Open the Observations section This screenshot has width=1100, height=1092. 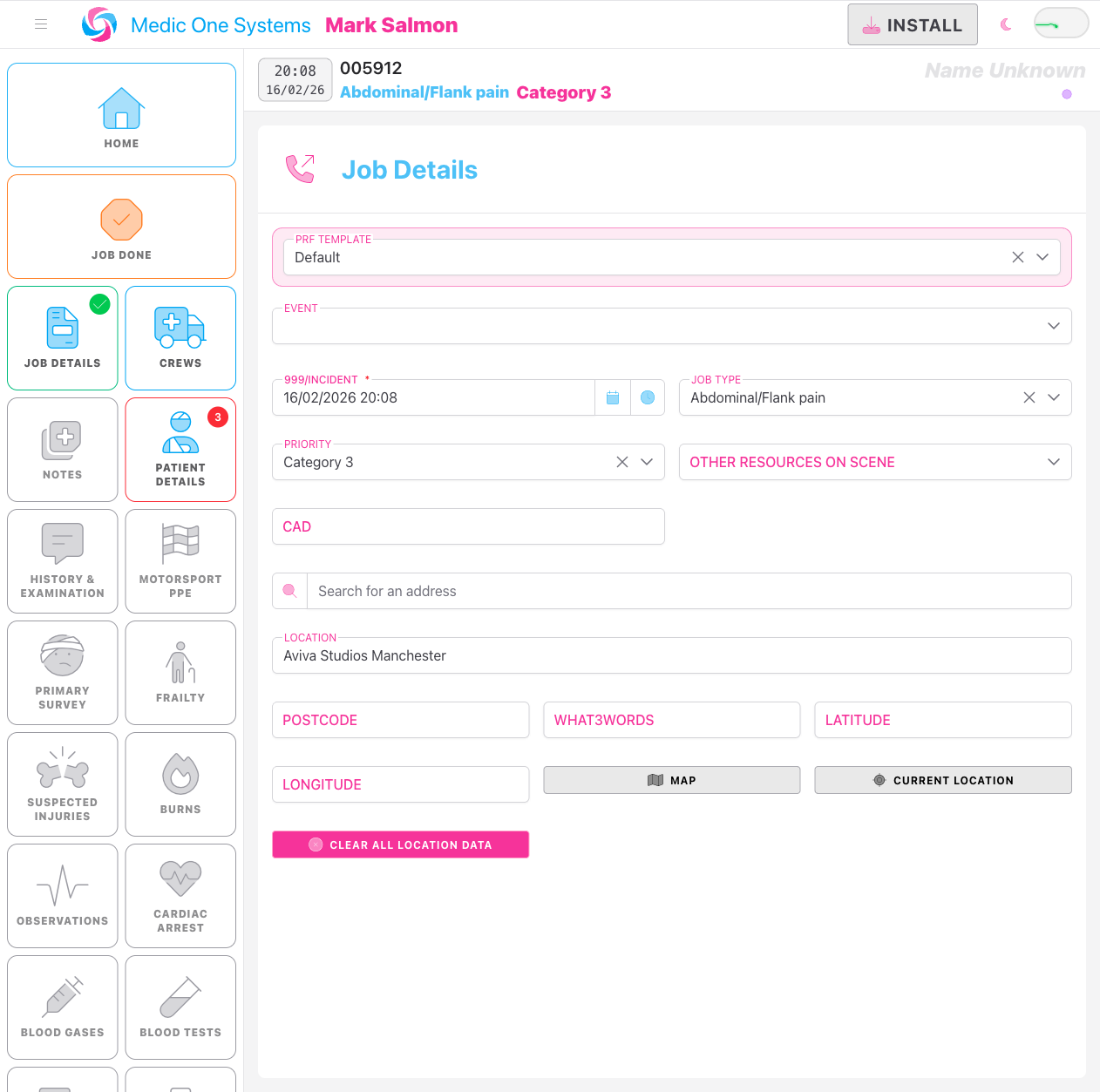(62, 896)
